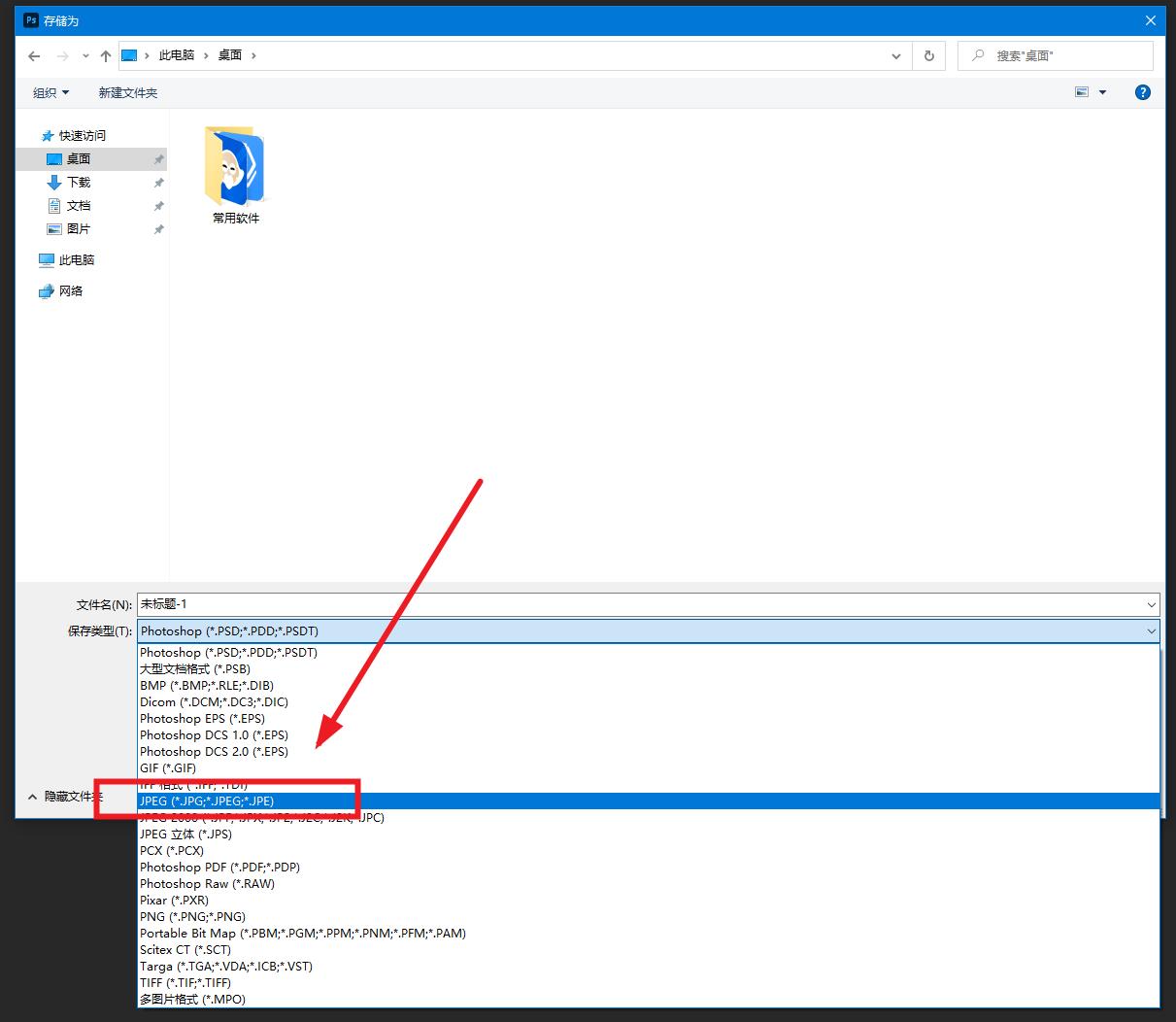Refresh the 桌面 folder view
The image size is (1176, 1022).
(x=929, y=56)
